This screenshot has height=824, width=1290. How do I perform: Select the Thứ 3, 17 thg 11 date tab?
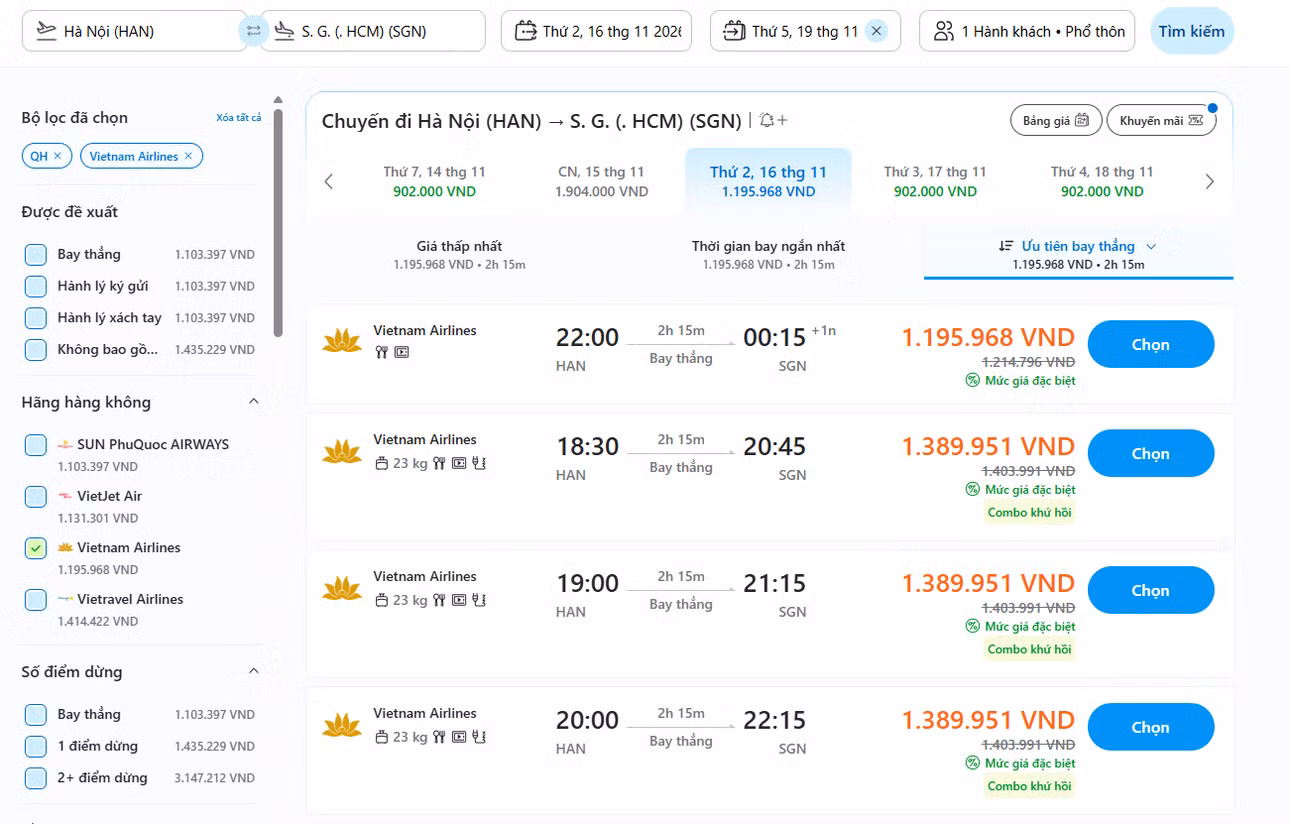(x=935, y=181)
